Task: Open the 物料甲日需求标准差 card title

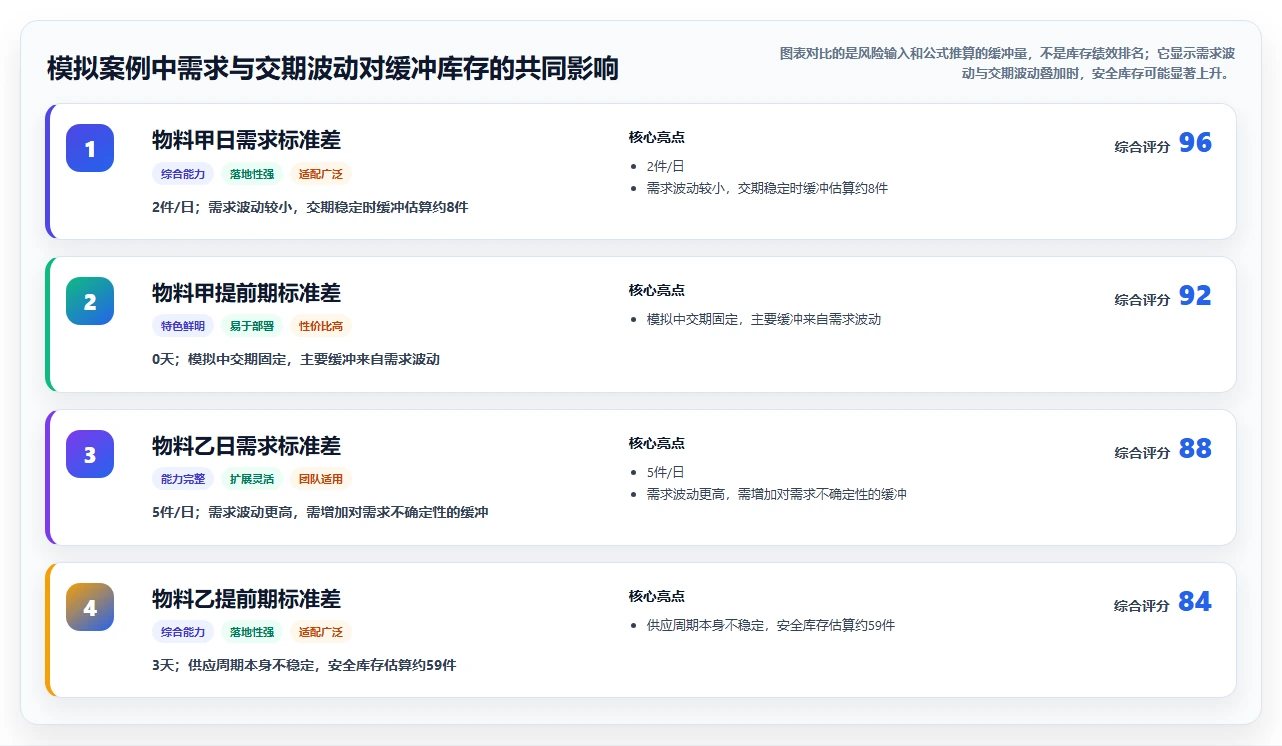Action: pos(246,140)
